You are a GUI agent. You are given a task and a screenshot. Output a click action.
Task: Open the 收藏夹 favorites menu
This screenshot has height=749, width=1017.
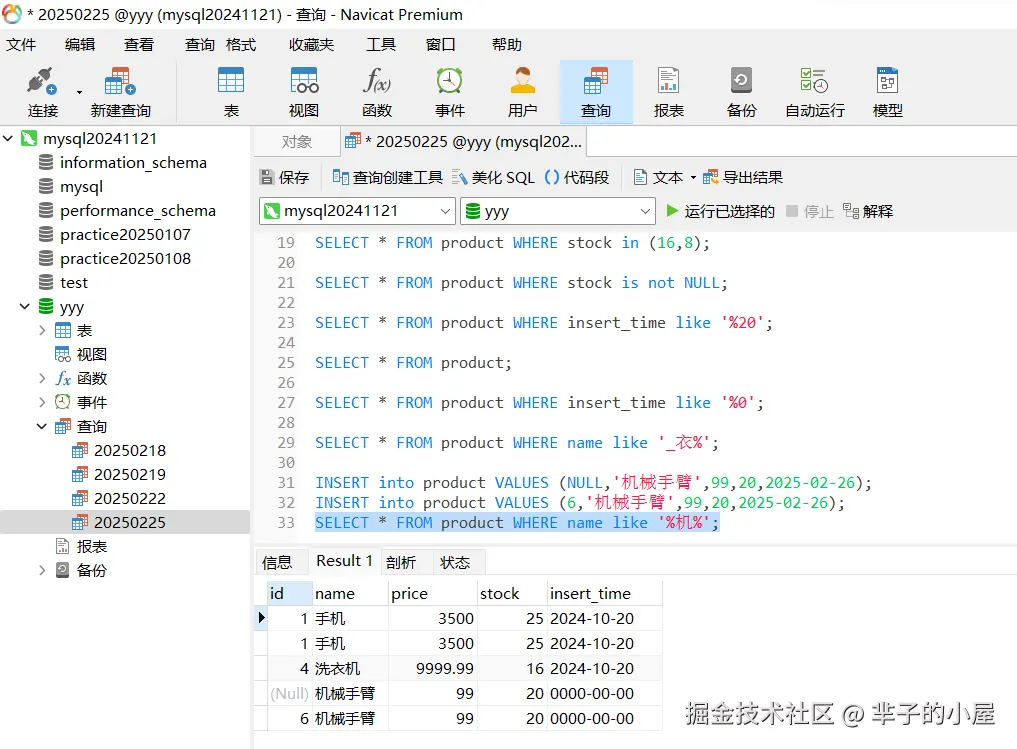(311, 45)
